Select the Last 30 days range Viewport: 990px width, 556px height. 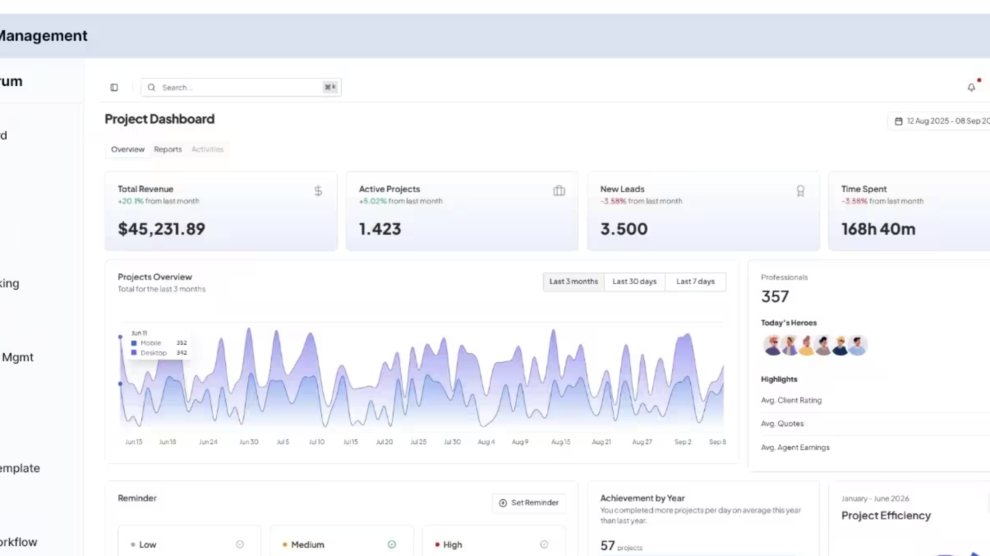(x=635, y=281)
